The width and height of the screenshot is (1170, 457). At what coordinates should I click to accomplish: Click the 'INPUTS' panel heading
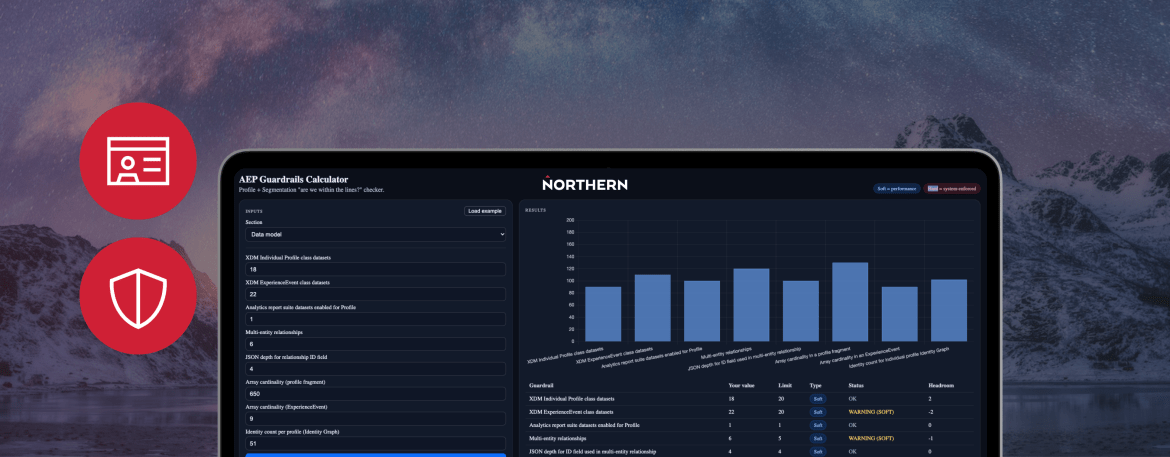[x=254, y=211]
